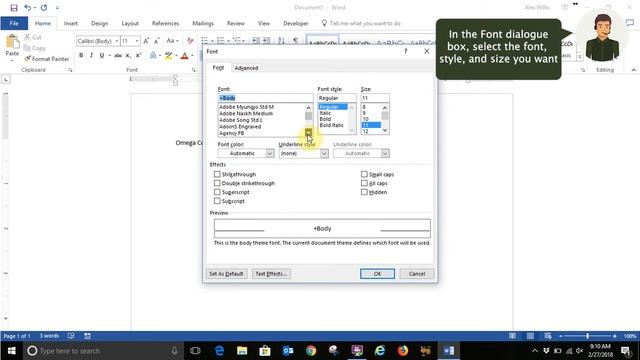Click the Cancel button

click(417, 274)
